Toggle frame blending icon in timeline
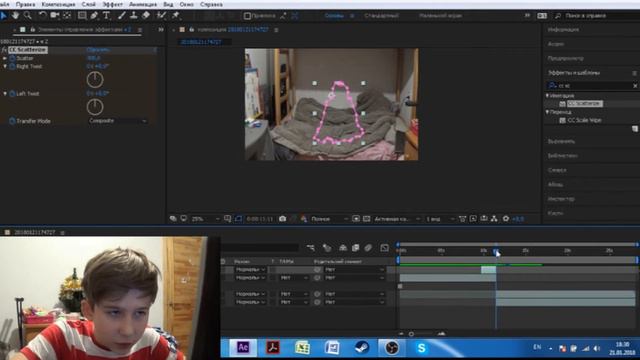640x360 pixels. coord(356,248)
